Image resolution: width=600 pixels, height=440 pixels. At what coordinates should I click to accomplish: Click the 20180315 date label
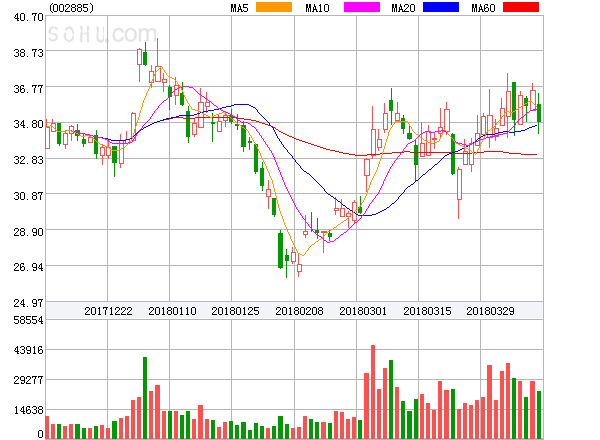427,311
